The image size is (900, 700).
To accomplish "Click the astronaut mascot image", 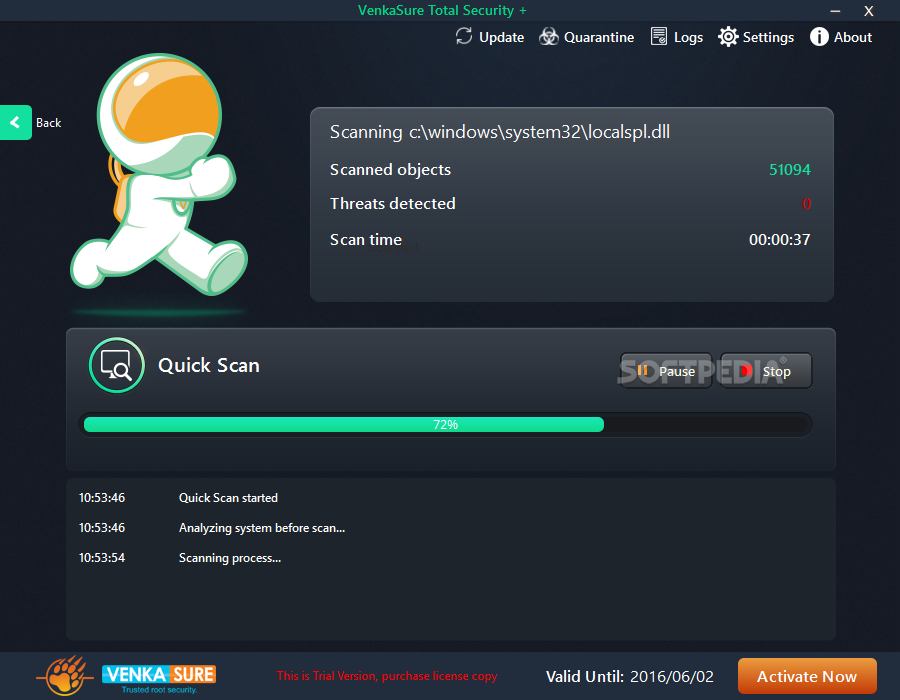I will tap(160, 175).
